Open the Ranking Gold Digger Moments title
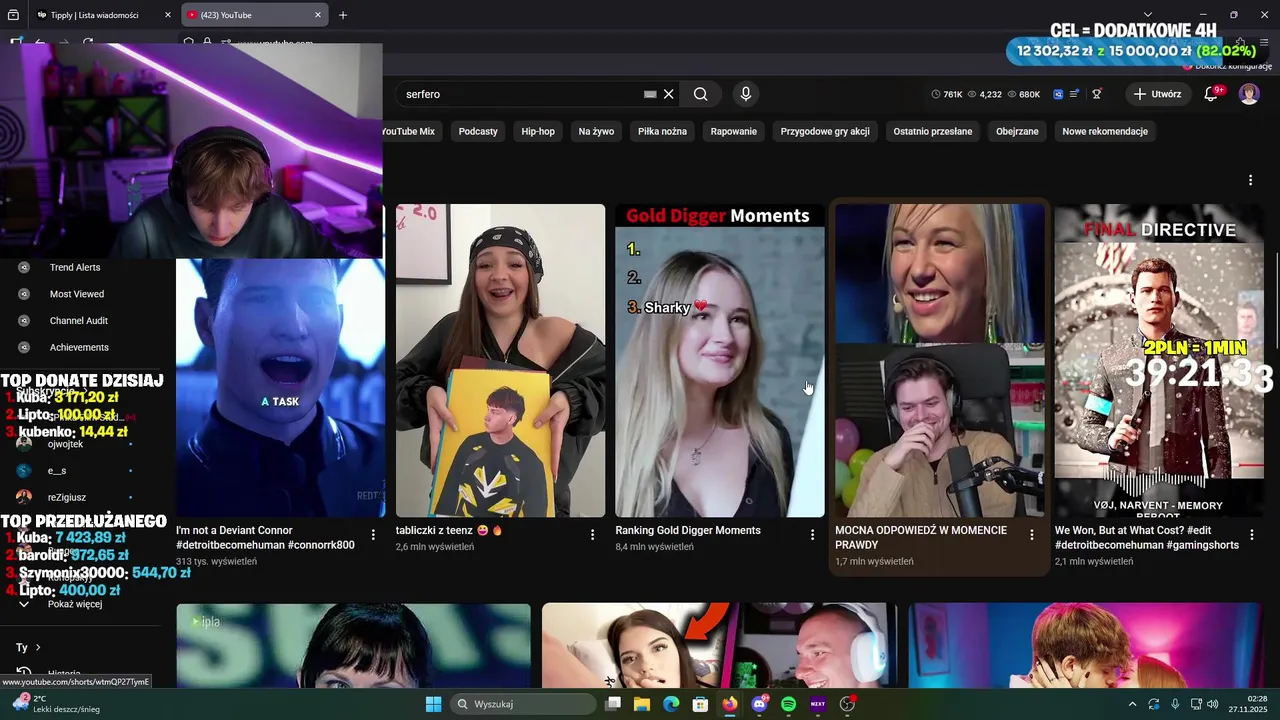This screenshot has height=720, width=1280. pyautogui.click(x=688, y=531)
